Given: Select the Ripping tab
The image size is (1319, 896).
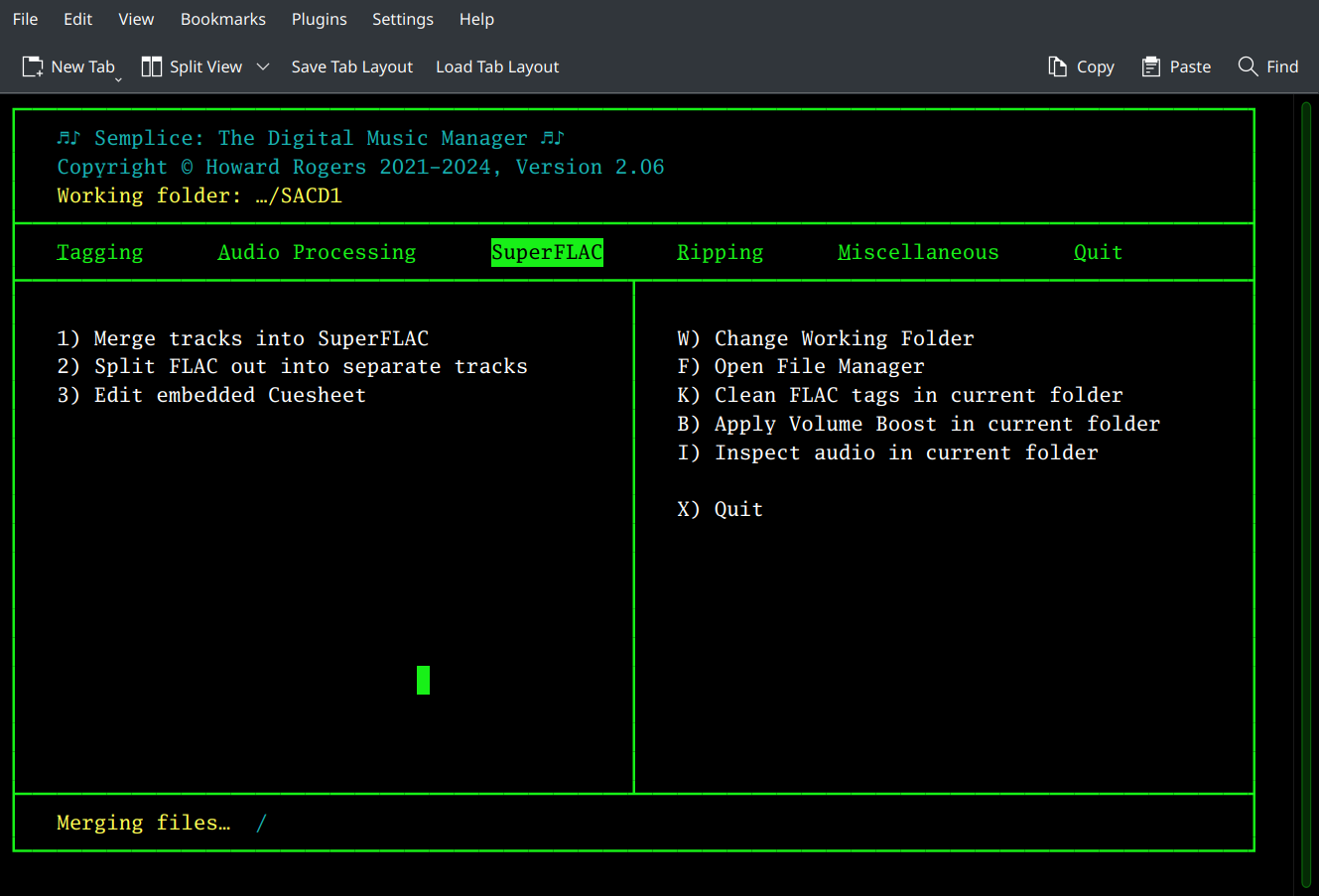Looking at the screenshot, I should [x=720, y=252].
